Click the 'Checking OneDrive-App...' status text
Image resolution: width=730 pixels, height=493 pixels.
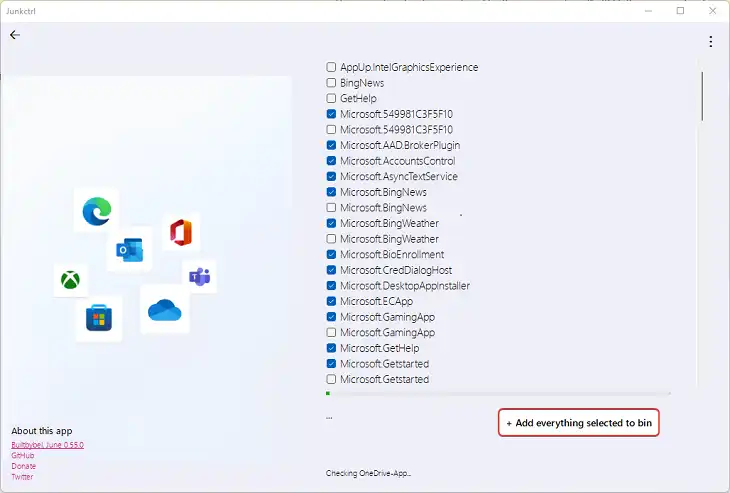(368, 473)
